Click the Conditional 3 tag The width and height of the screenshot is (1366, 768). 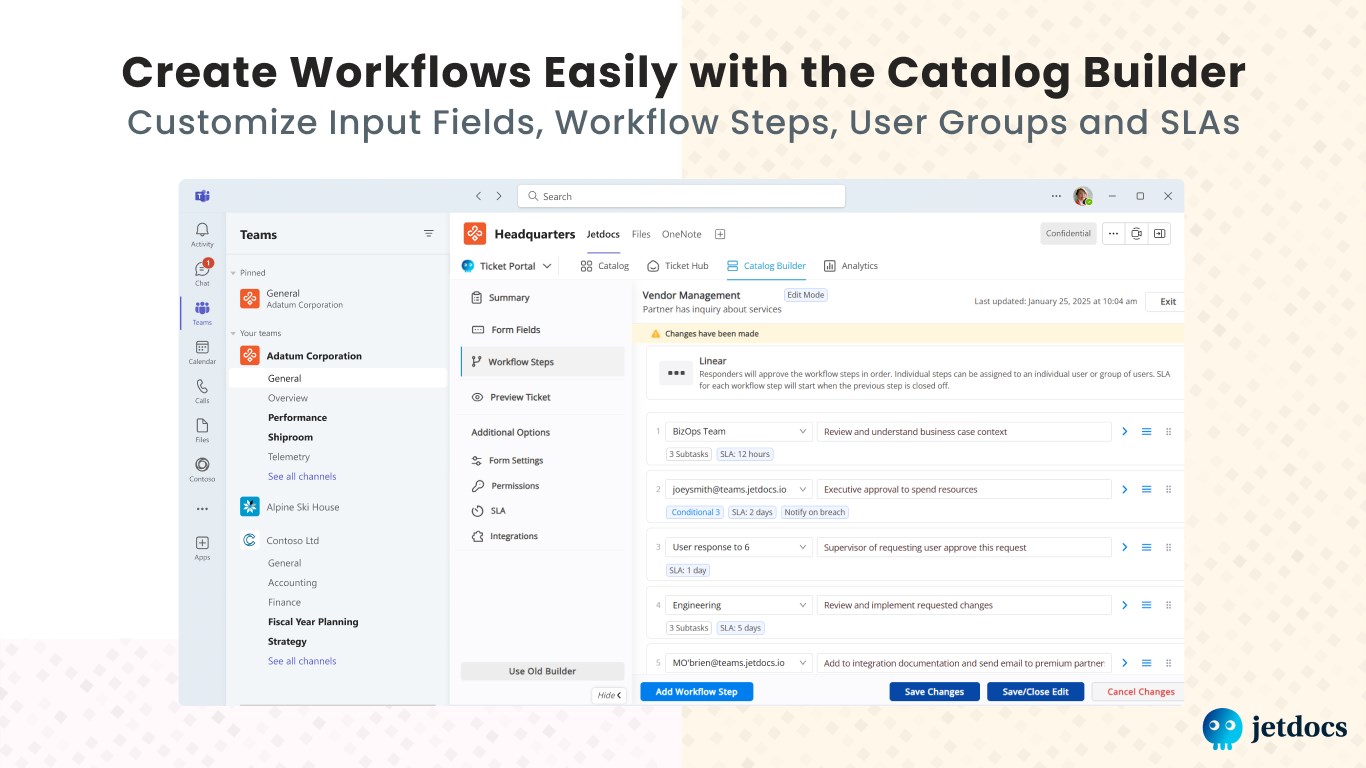[x=694, y=512]
